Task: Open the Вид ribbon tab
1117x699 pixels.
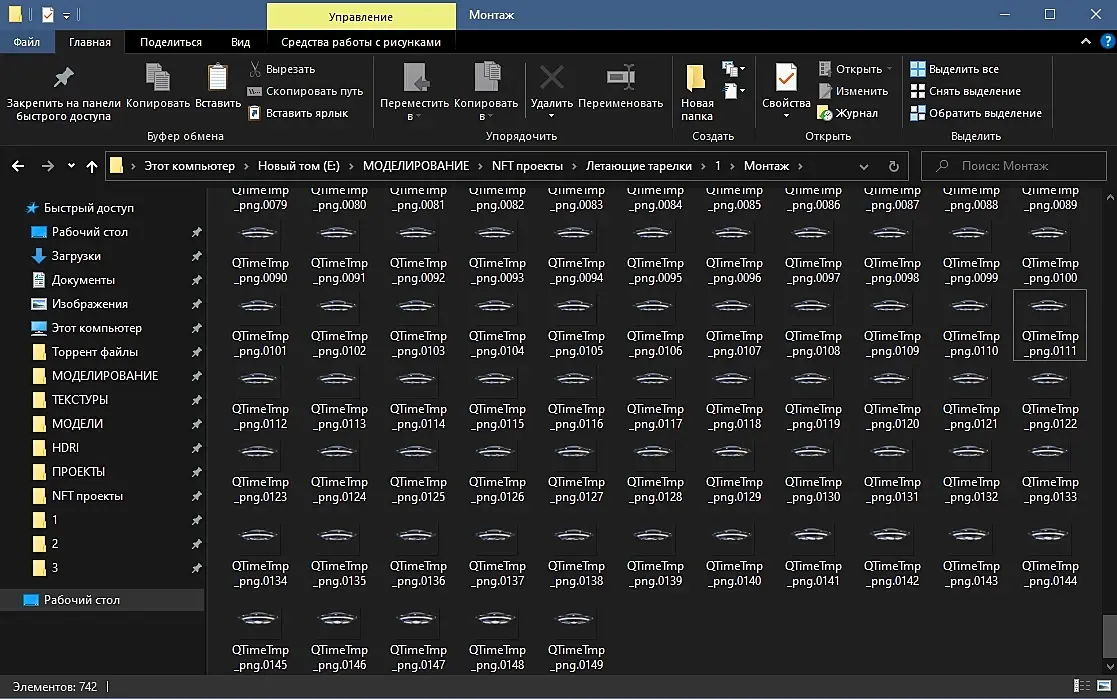Action: 240,42
